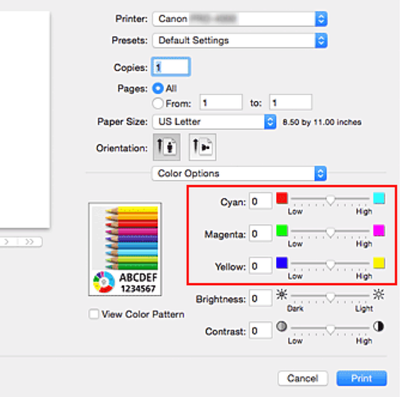Click the to page number field
Viewport: 400px width, 397px height.
click(x=291, y=102)
